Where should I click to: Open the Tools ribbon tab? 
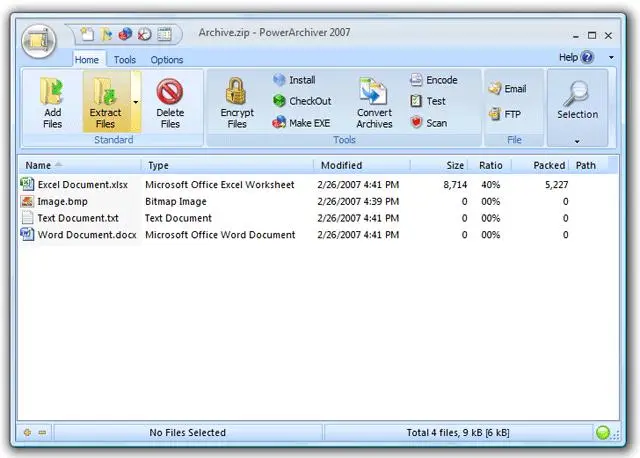coord(124,60)
